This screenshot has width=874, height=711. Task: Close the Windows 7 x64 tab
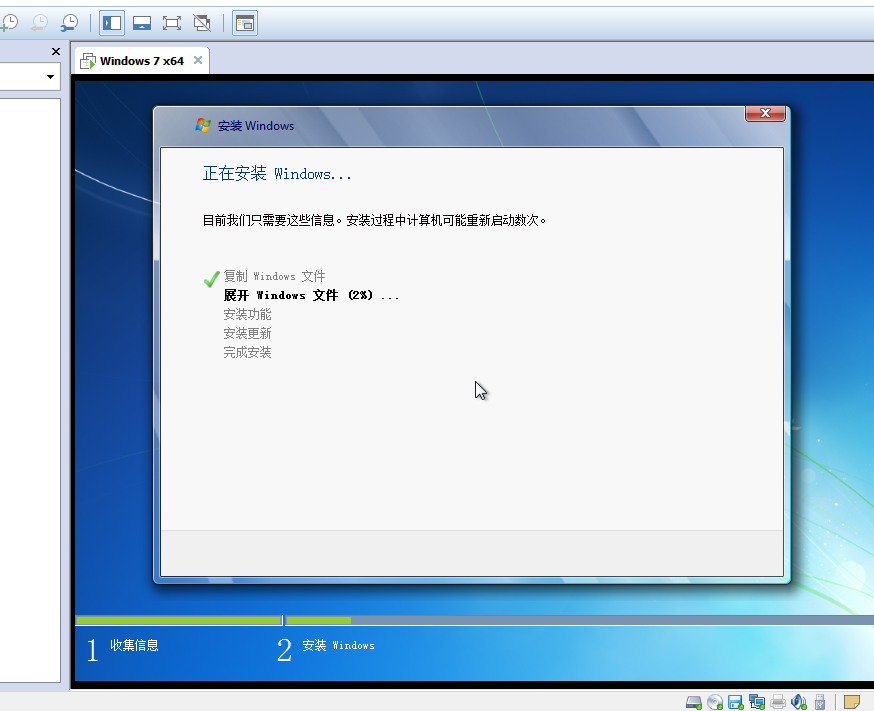click(x=198, y=60)
